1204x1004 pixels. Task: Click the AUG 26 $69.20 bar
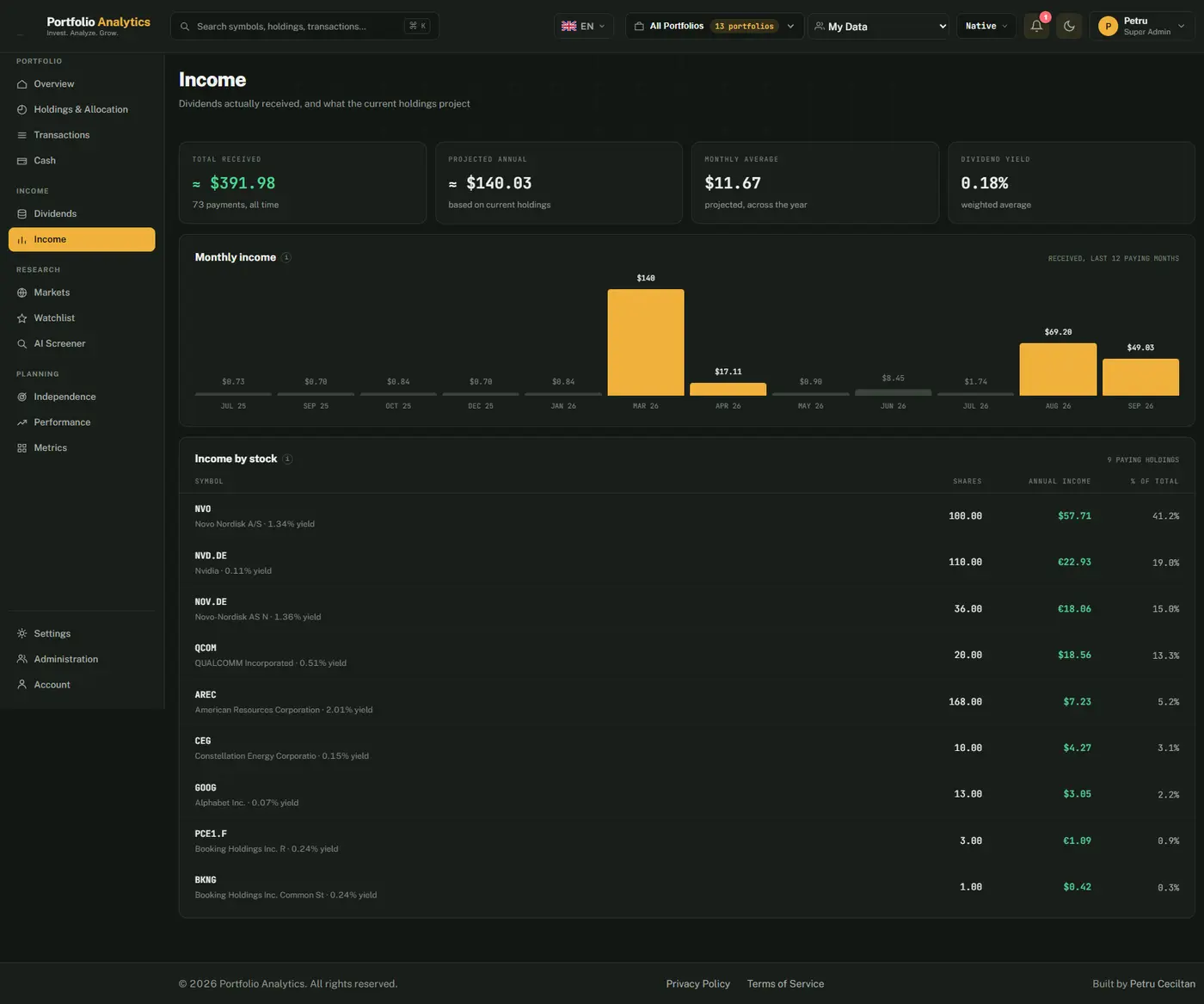(x=1058, y=369)
